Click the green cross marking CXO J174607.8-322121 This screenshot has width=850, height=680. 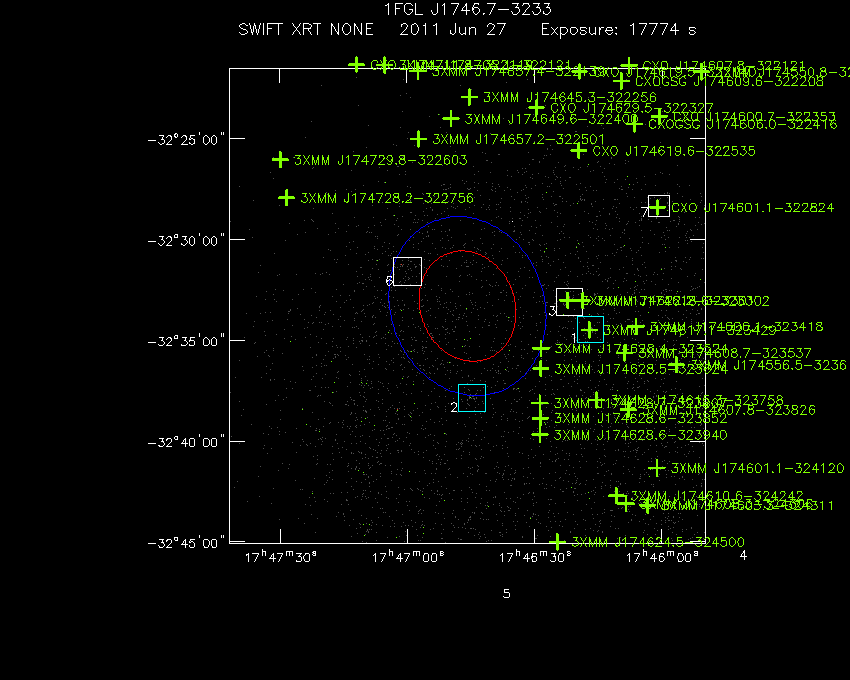(628, 66)
